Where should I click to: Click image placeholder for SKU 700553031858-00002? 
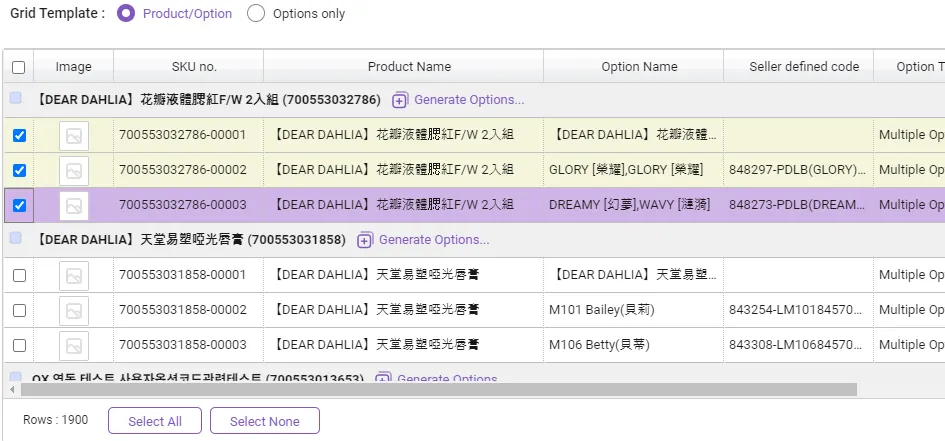coord(73,311)
